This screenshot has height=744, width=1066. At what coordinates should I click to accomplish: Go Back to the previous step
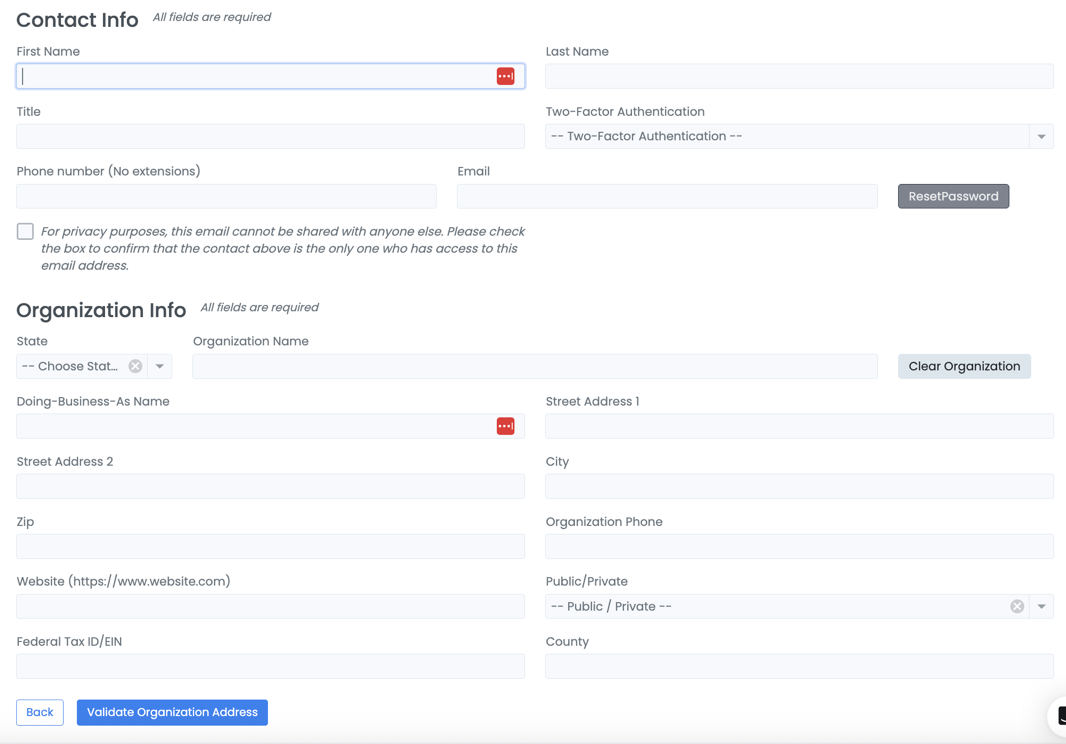40,713
